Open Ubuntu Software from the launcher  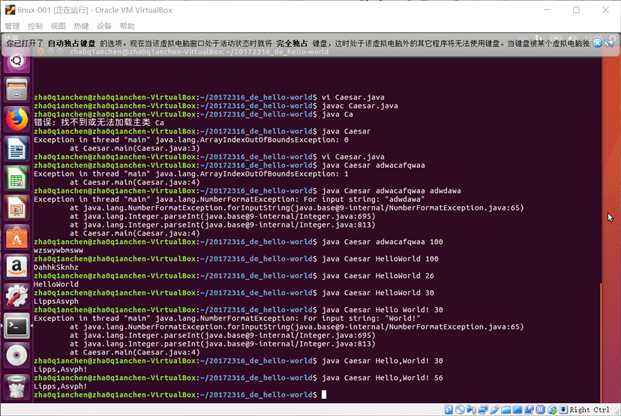pyautogui.click(x=16, y=237)
